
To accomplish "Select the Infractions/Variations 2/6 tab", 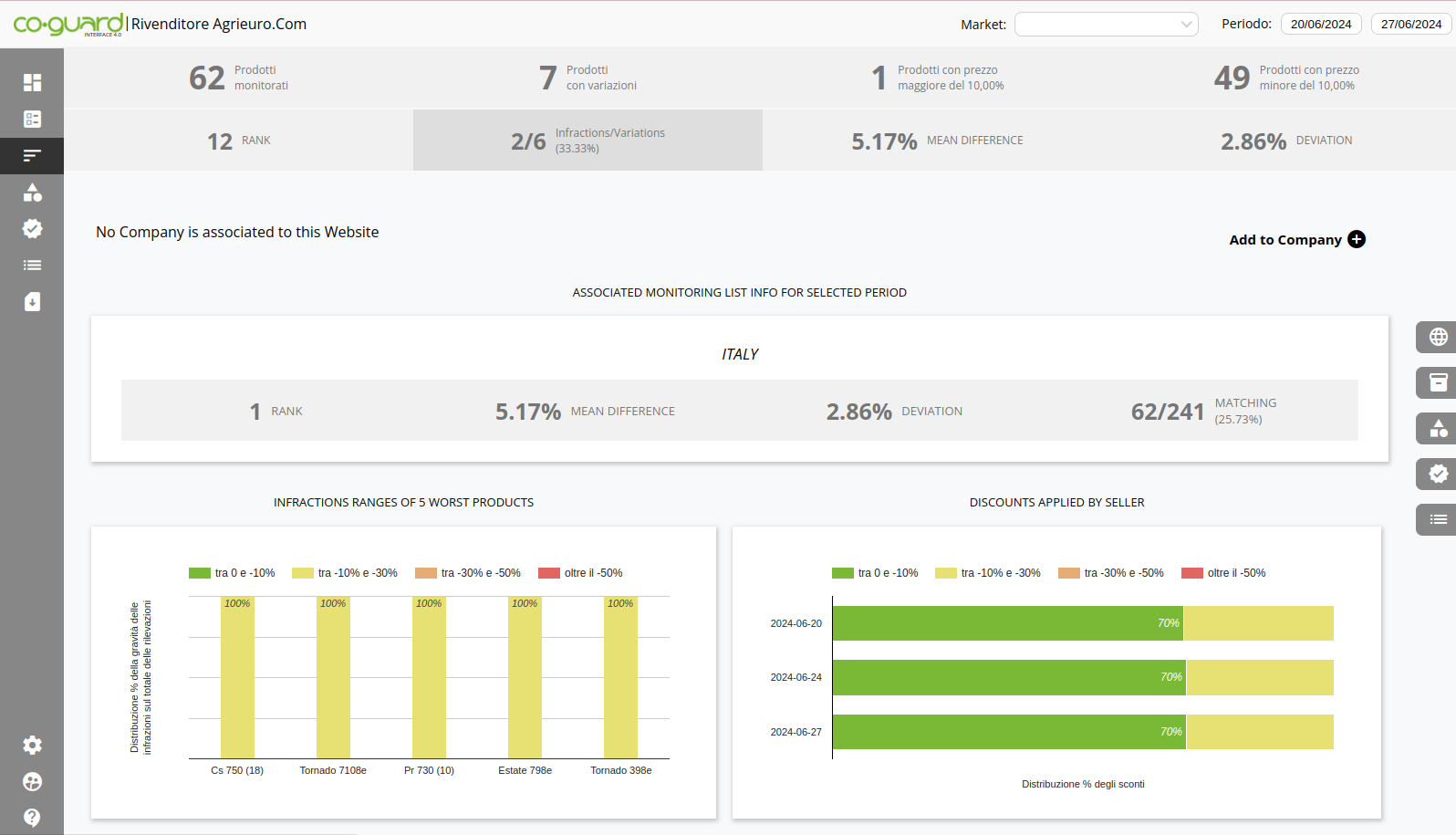I will 588,141.
